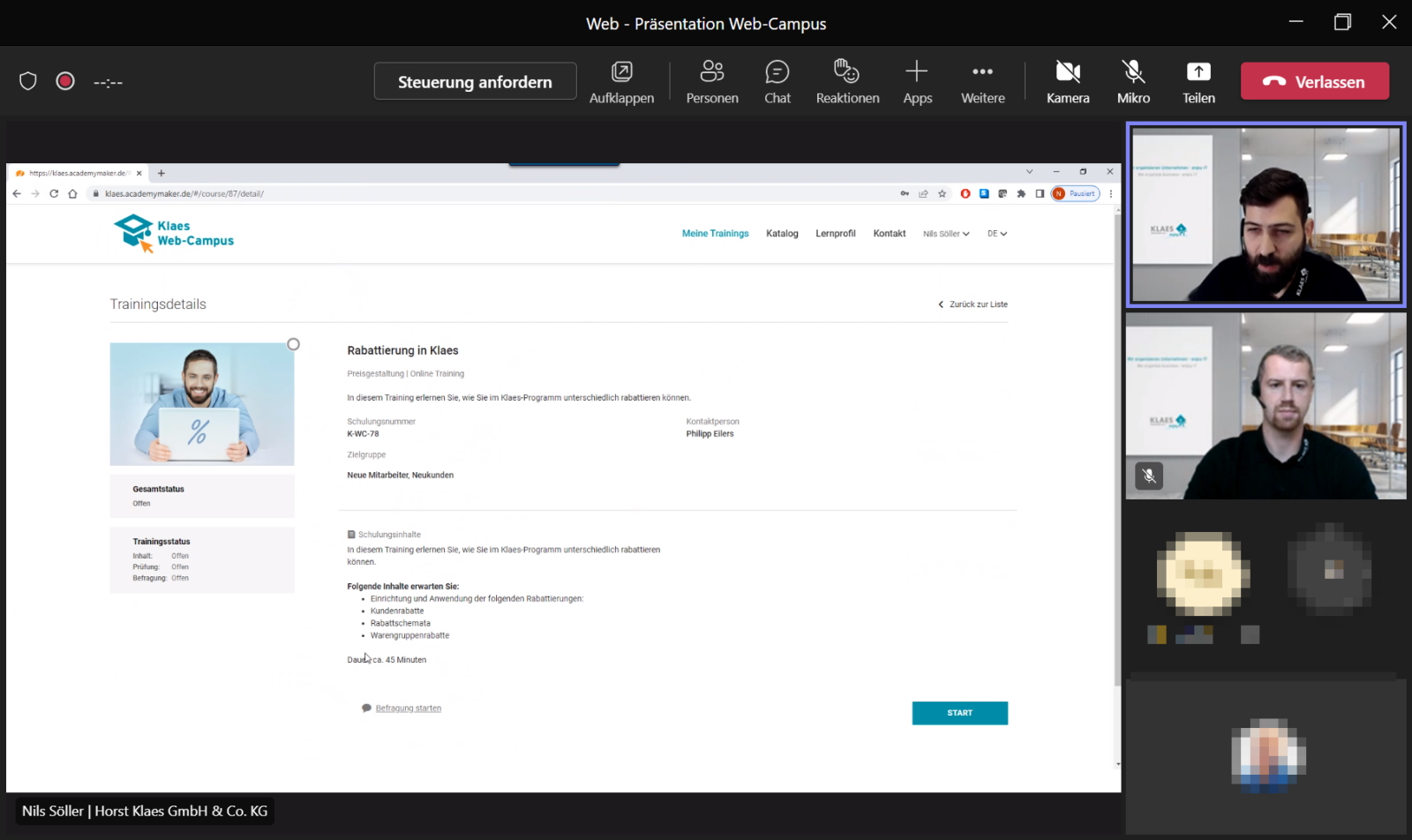The image size is (1412, 840).
Task: Open the blue extension icon
Action: point(984,193)
